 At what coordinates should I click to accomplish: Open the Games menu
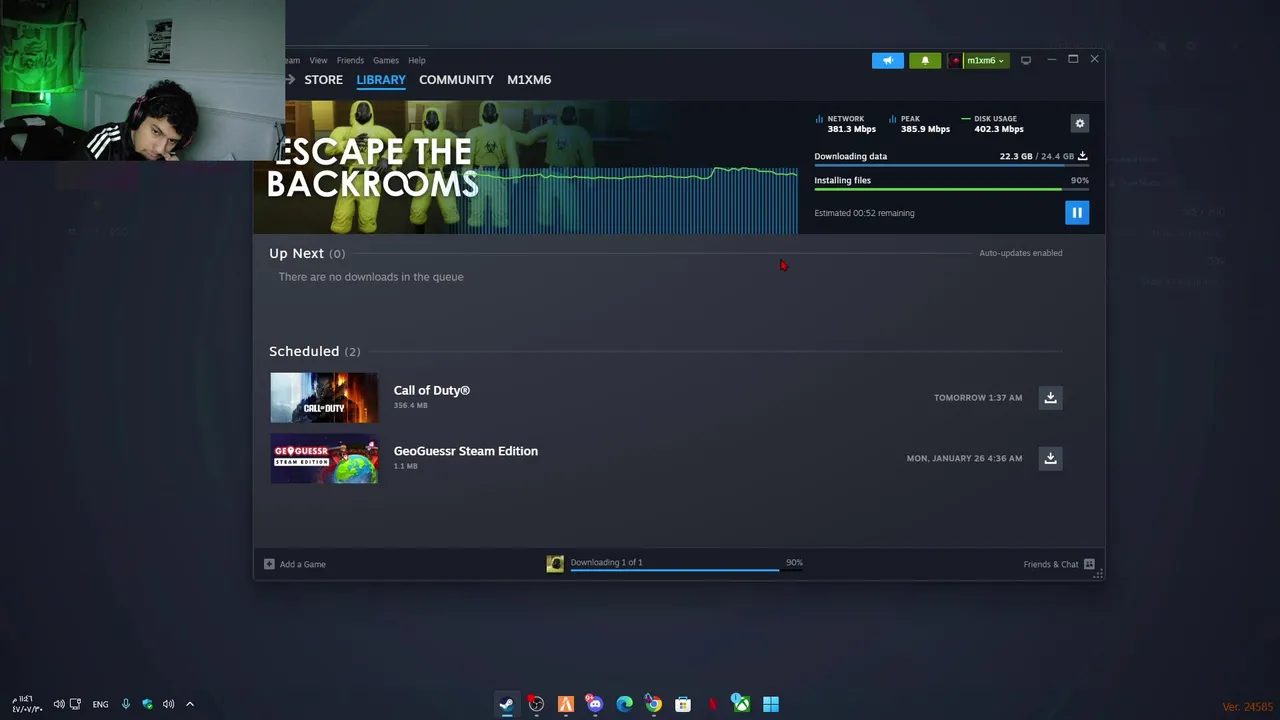[x=386, y=60]
